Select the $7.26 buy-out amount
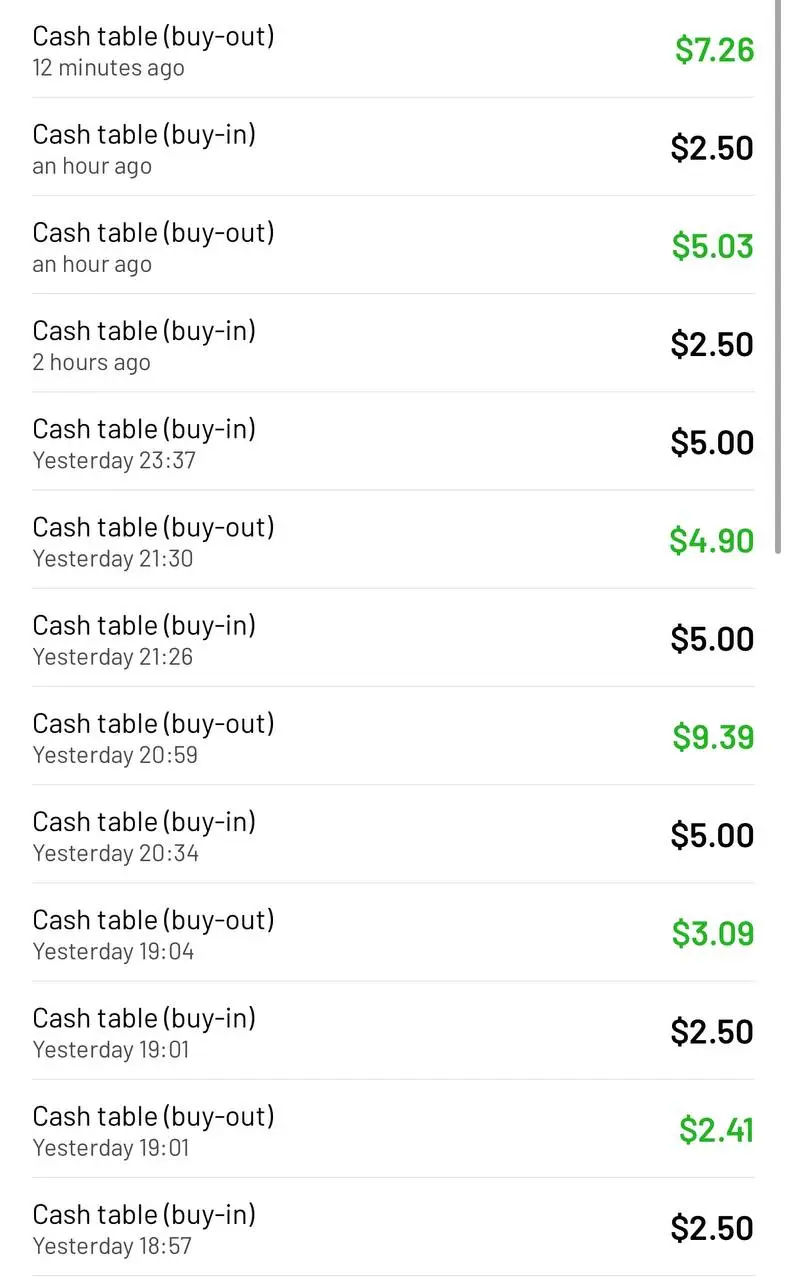The height and width of the screenshot is (1280, 787). [x=714, y=50]
